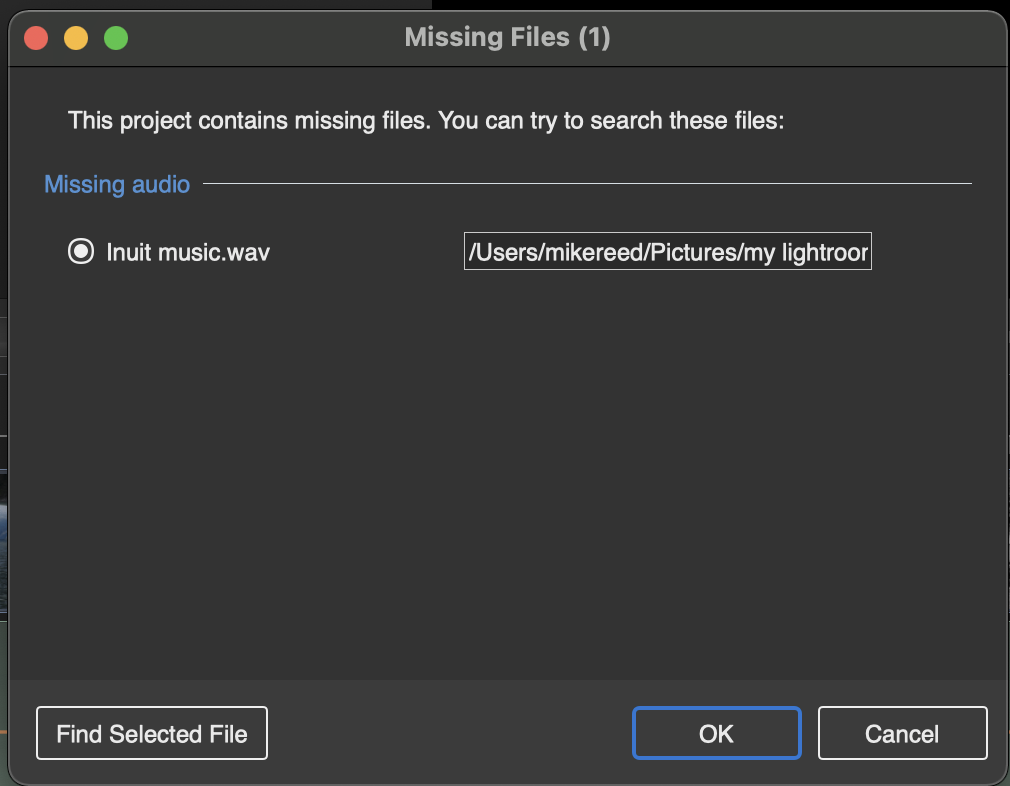Click the empty title bar right of the title
1010x786 pixels.
(805, 37)
